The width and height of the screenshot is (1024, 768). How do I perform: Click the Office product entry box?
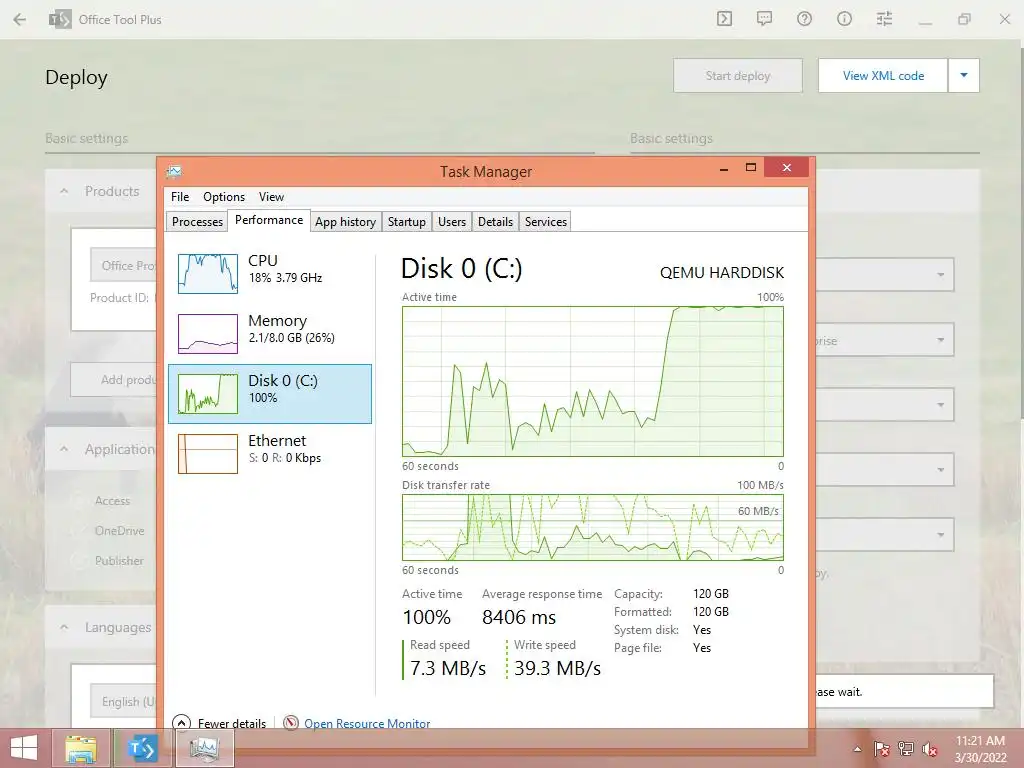coord(123,265)
